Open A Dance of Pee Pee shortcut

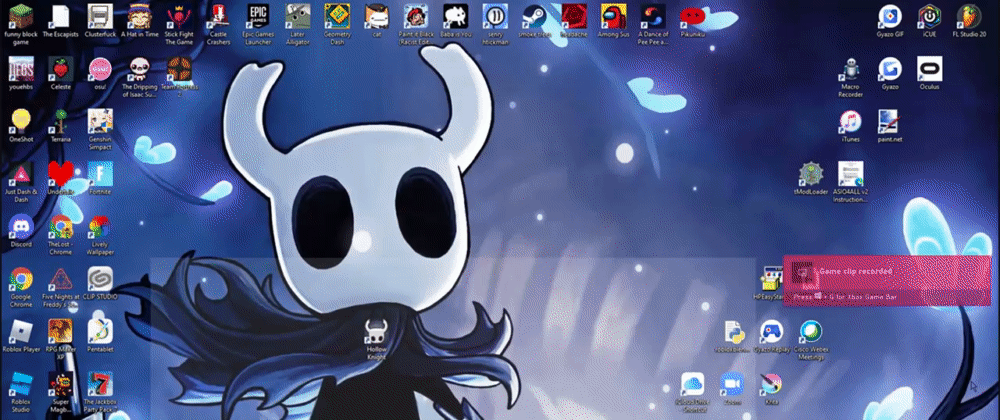[653, 24]
